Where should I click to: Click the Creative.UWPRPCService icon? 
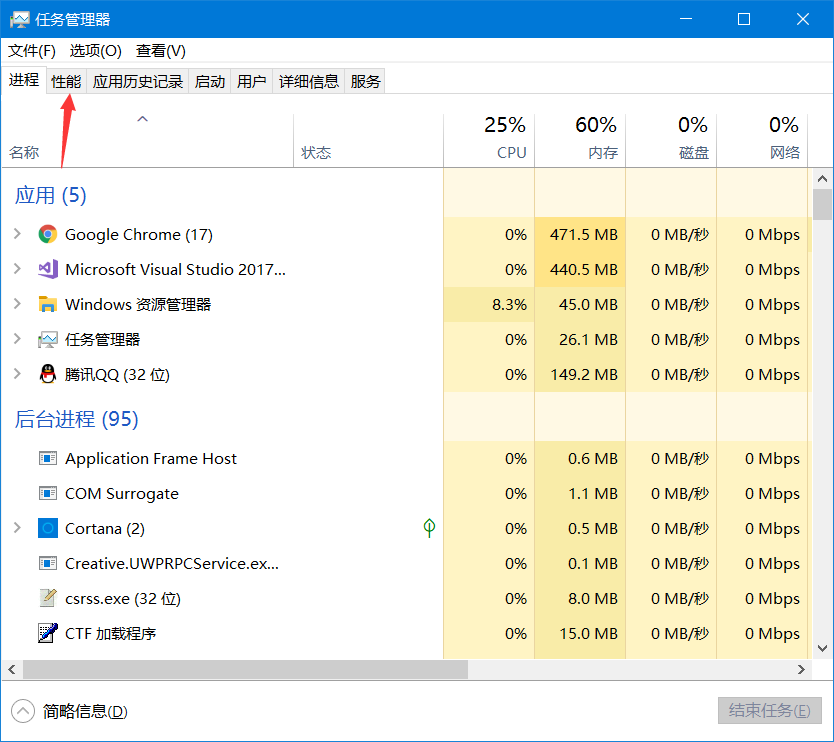tap(47, 563)
